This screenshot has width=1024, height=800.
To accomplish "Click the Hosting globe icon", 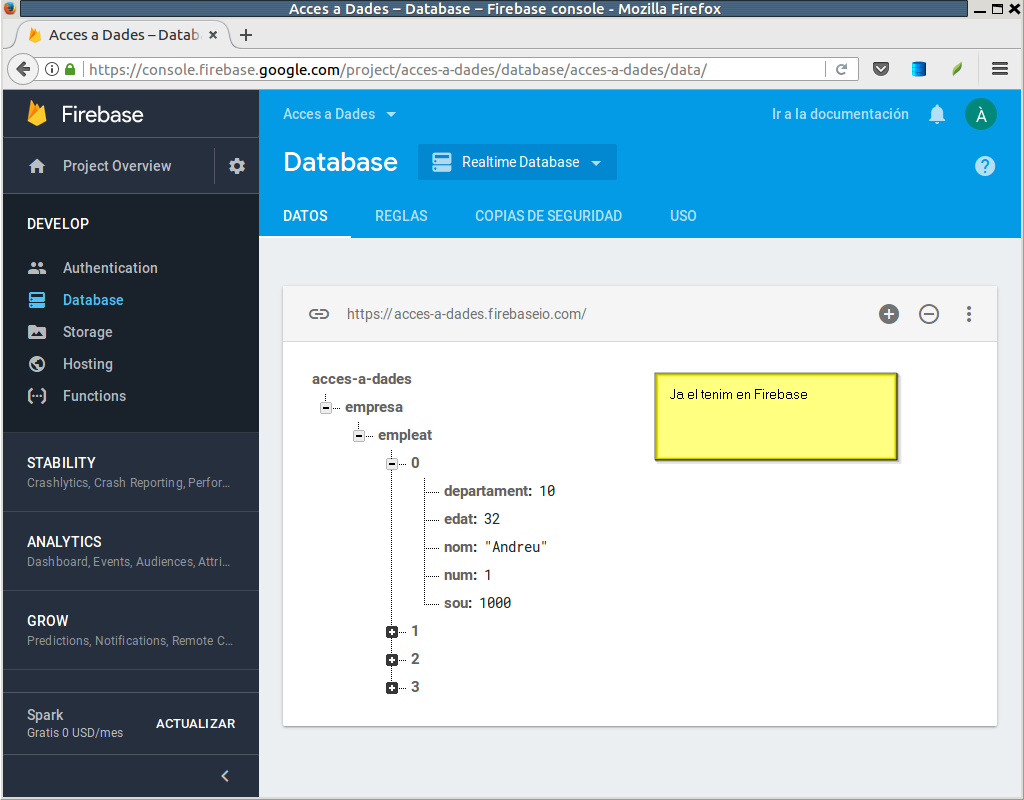I will point(37,364).
